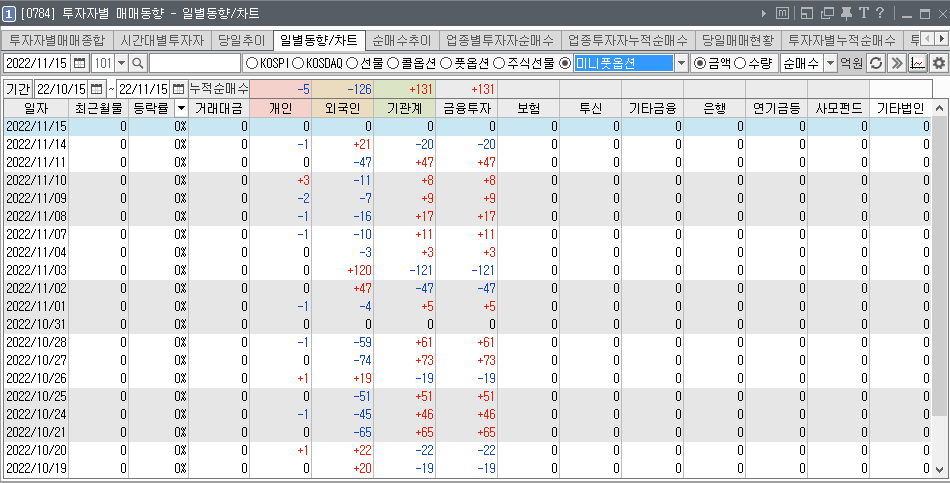The height and width of the screenshot is (483, 950).
Task: Open the 순매수 dropdown
Action: (x=829, y=63)
